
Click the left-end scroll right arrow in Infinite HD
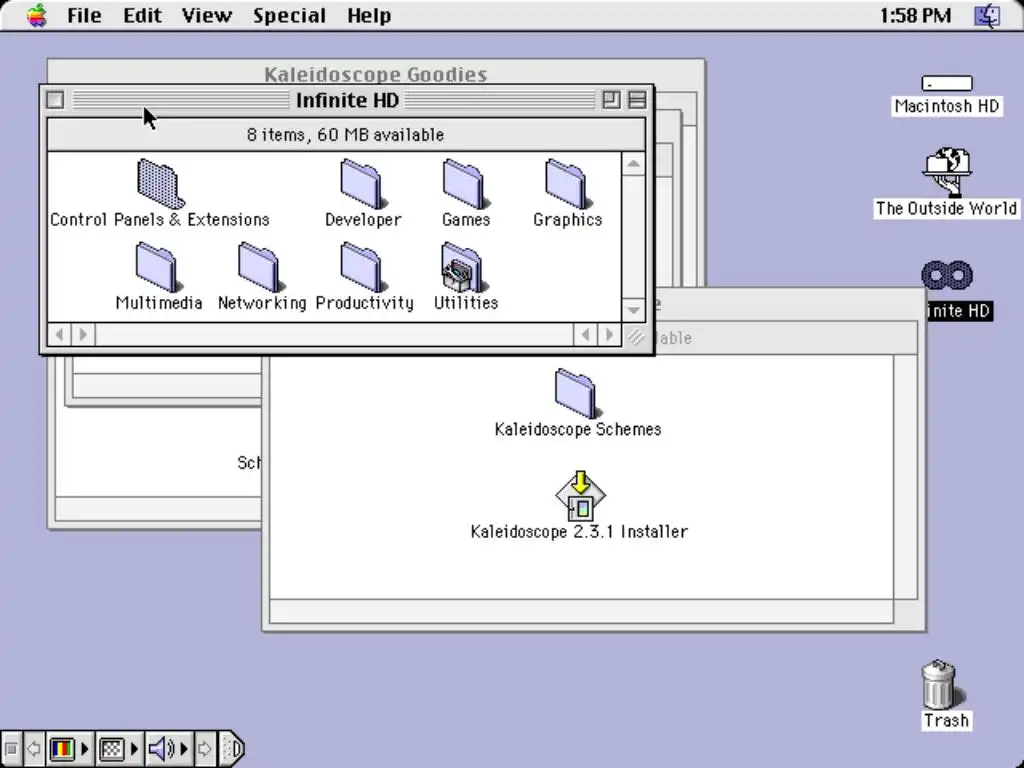83,335
